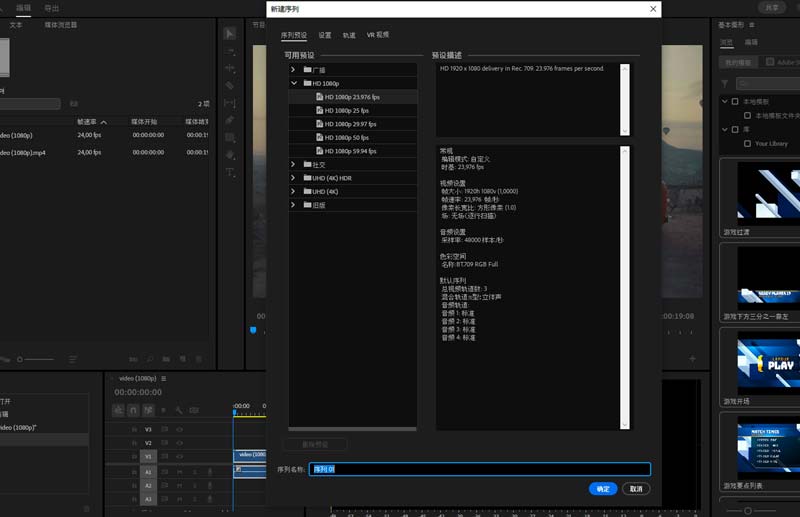This screenshot has width=800, height=517.
Task: Switch to the 设置 tab
Action: 325,35
